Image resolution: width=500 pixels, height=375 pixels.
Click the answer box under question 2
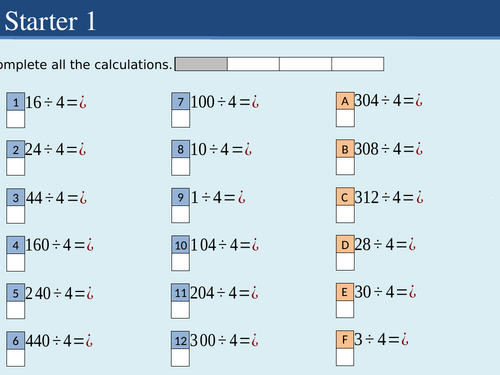pos(16,166)
